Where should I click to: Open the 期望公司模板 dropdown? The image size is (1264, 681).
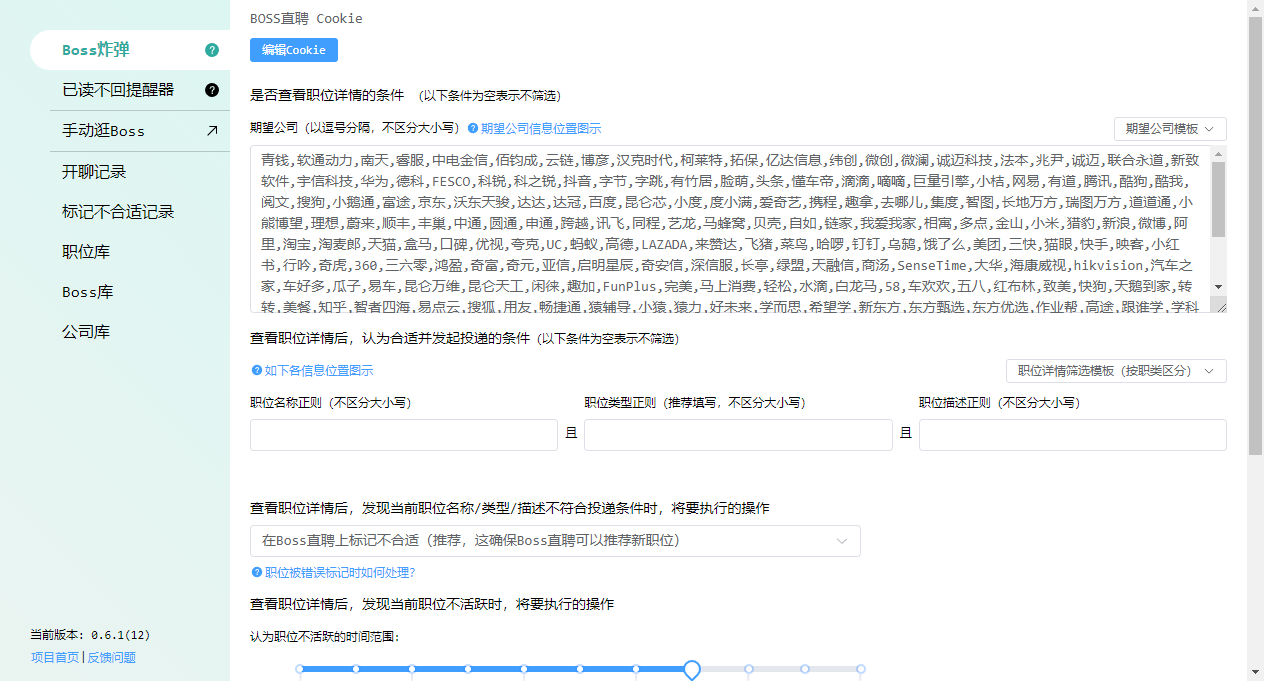1169,129
